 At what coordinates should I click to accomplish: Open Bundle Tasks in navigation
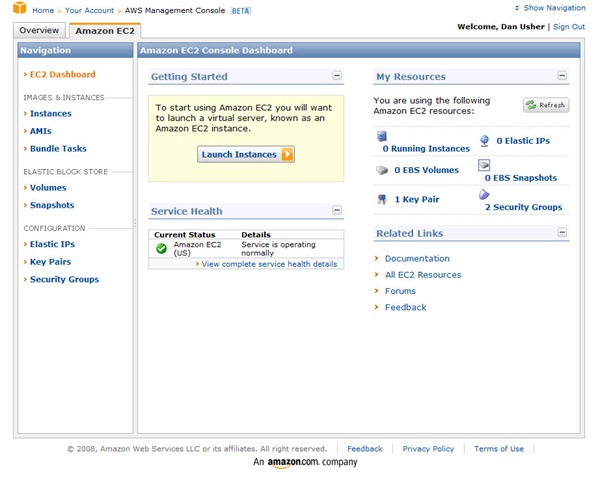point(58,149)
